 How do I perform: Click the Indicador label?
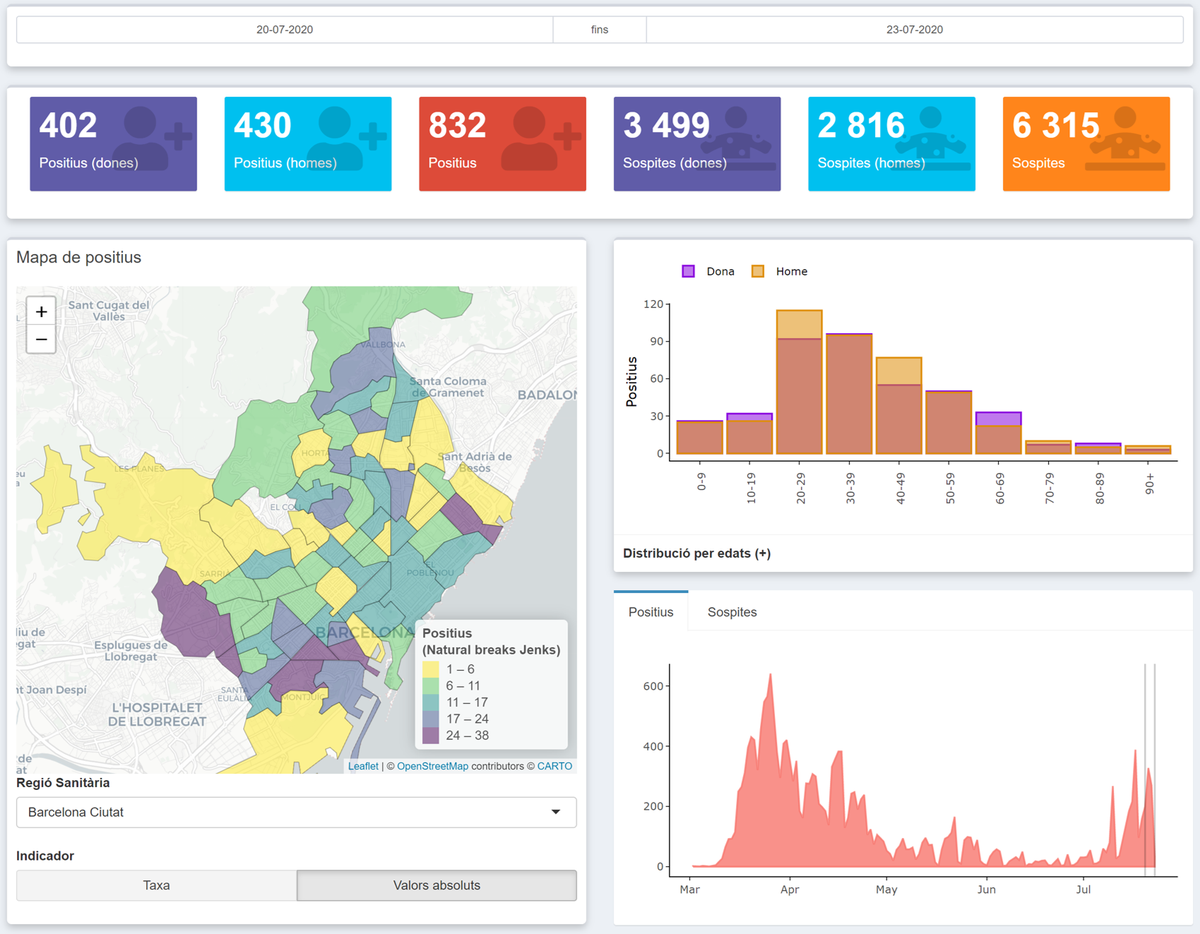46,856
